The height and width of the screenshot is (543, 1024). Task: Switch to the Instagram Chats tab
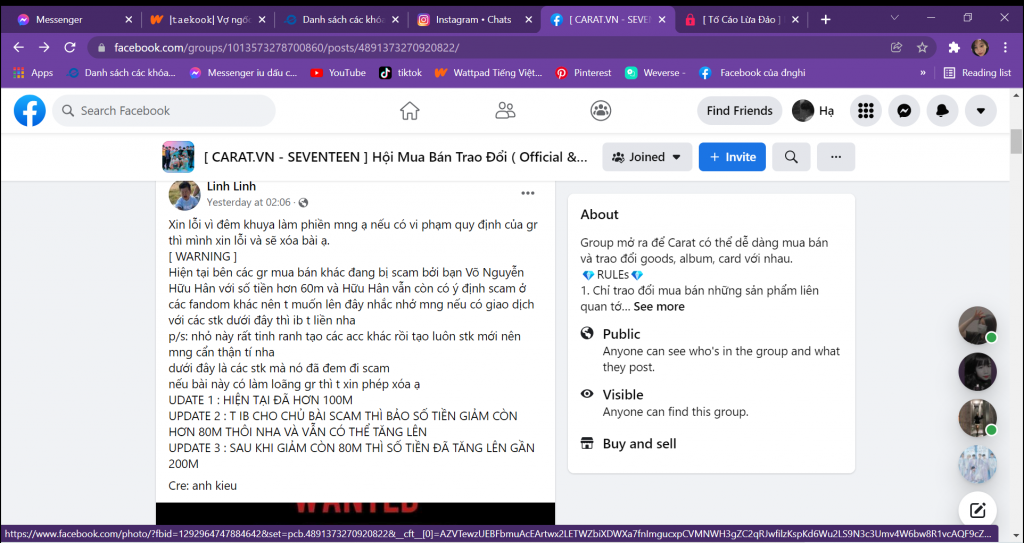click(x=474, y=20)
